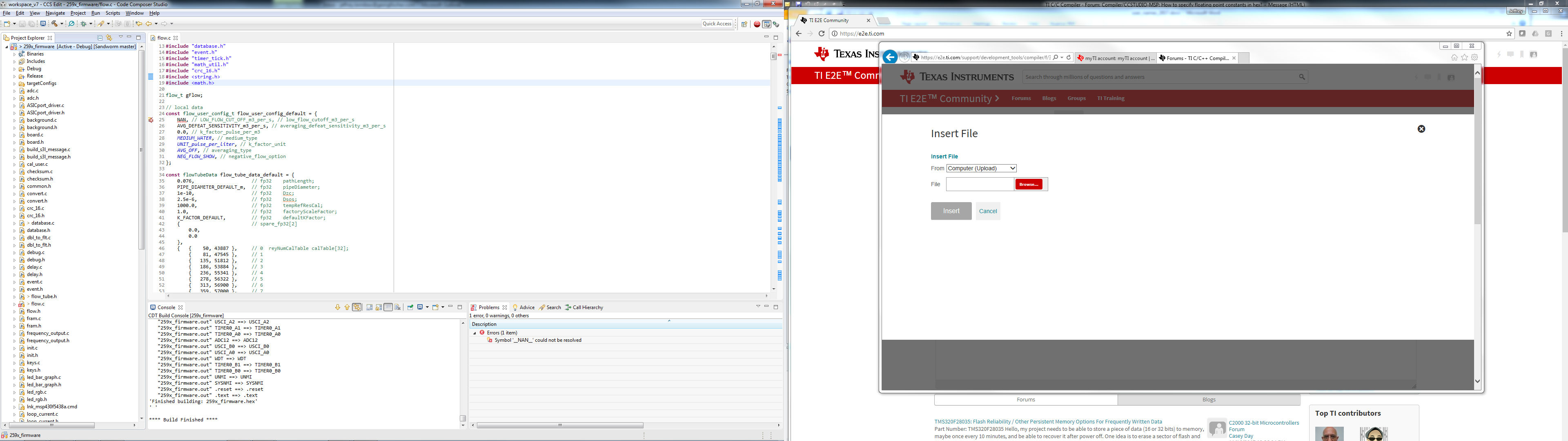Click console next error down arrow
The image size is (1568, 441).
pos(338,307)
